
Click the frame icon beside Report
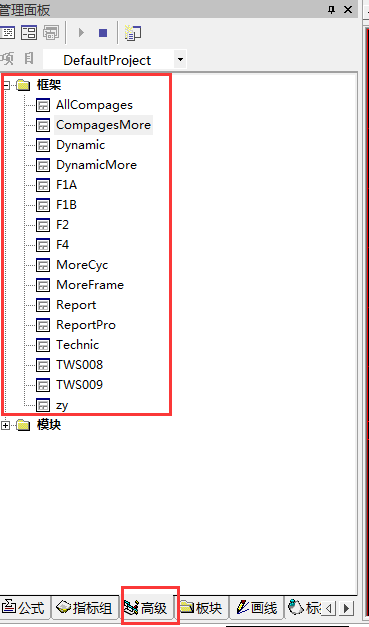43,305
